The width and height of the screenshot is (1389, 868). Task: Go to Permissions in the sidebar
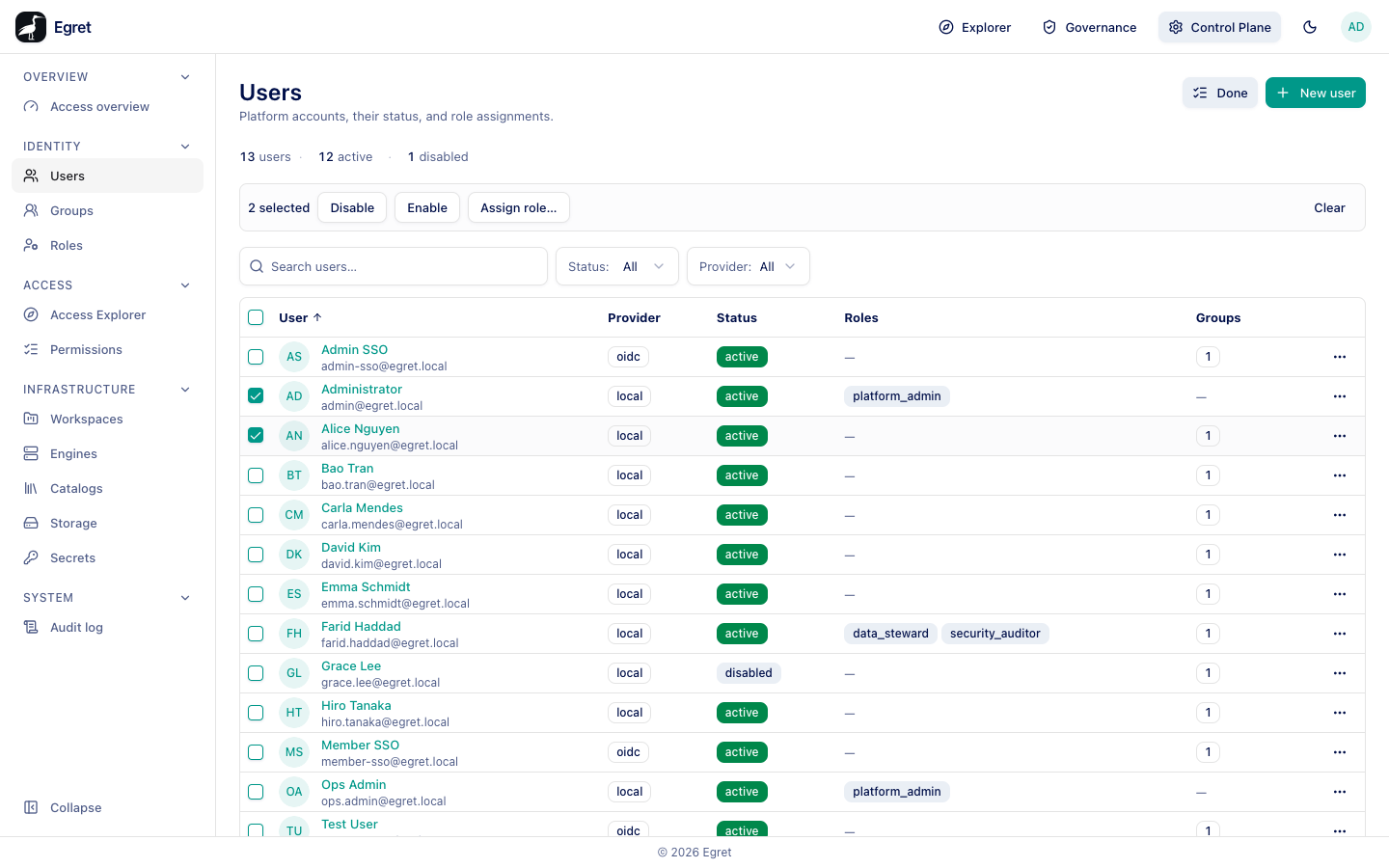(x=108, y=349)
